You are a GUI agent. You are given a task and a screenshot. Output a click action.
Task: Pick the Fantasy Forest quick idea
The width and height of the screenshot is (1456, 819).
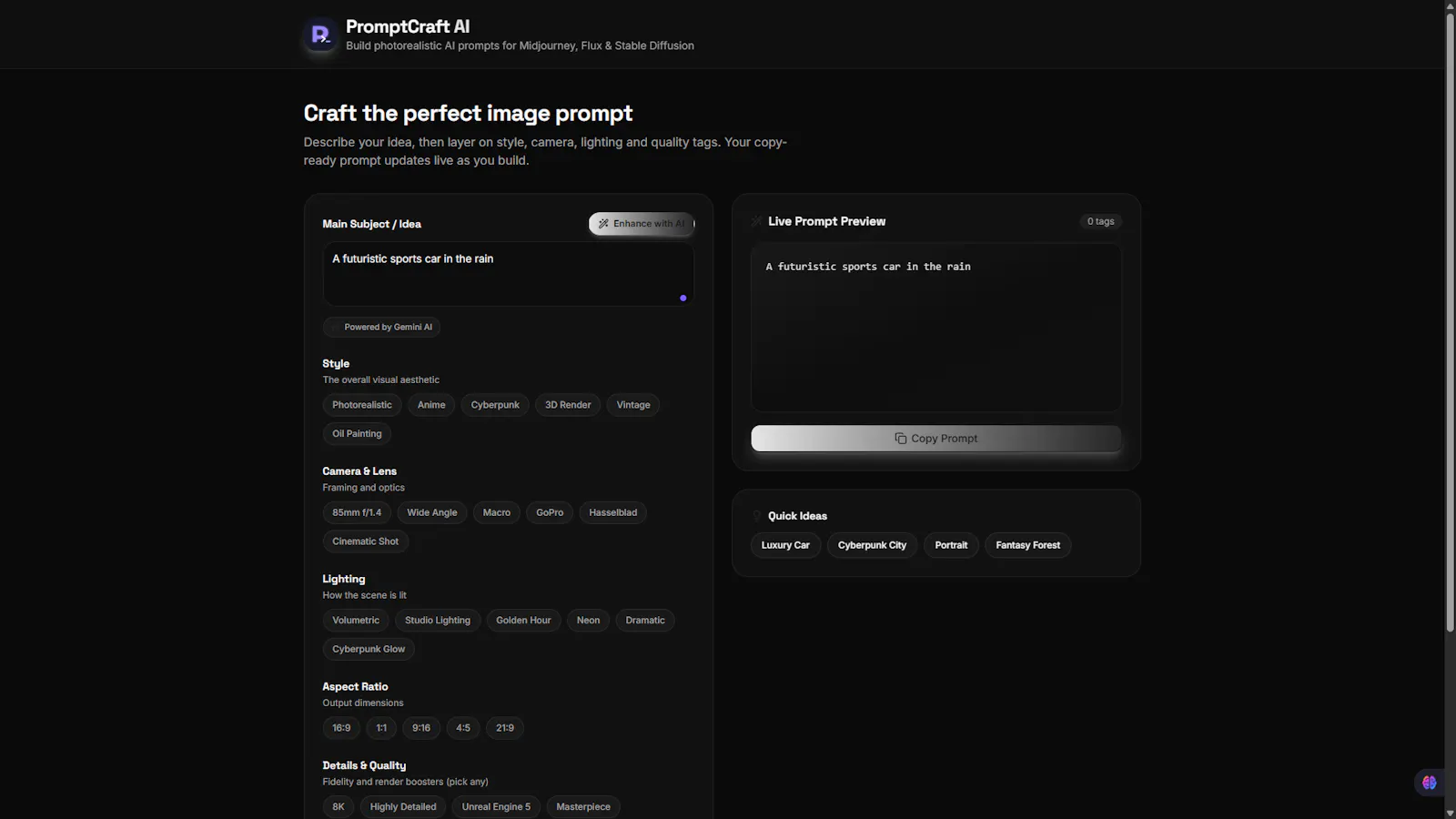pyautogui.click(x=1028, y=546)
